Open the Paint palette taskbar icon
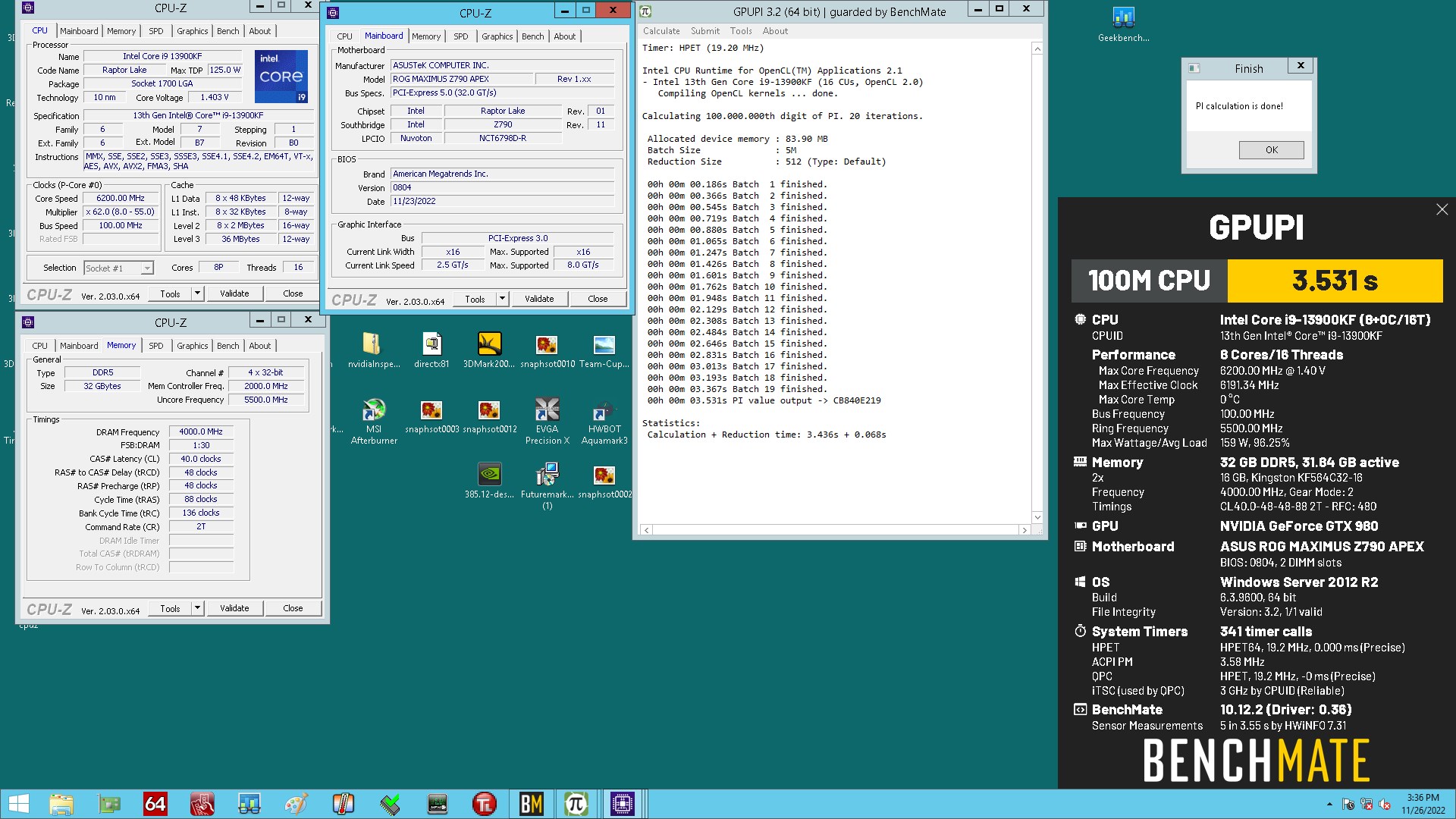1456x819 pixels. point(296,804)
